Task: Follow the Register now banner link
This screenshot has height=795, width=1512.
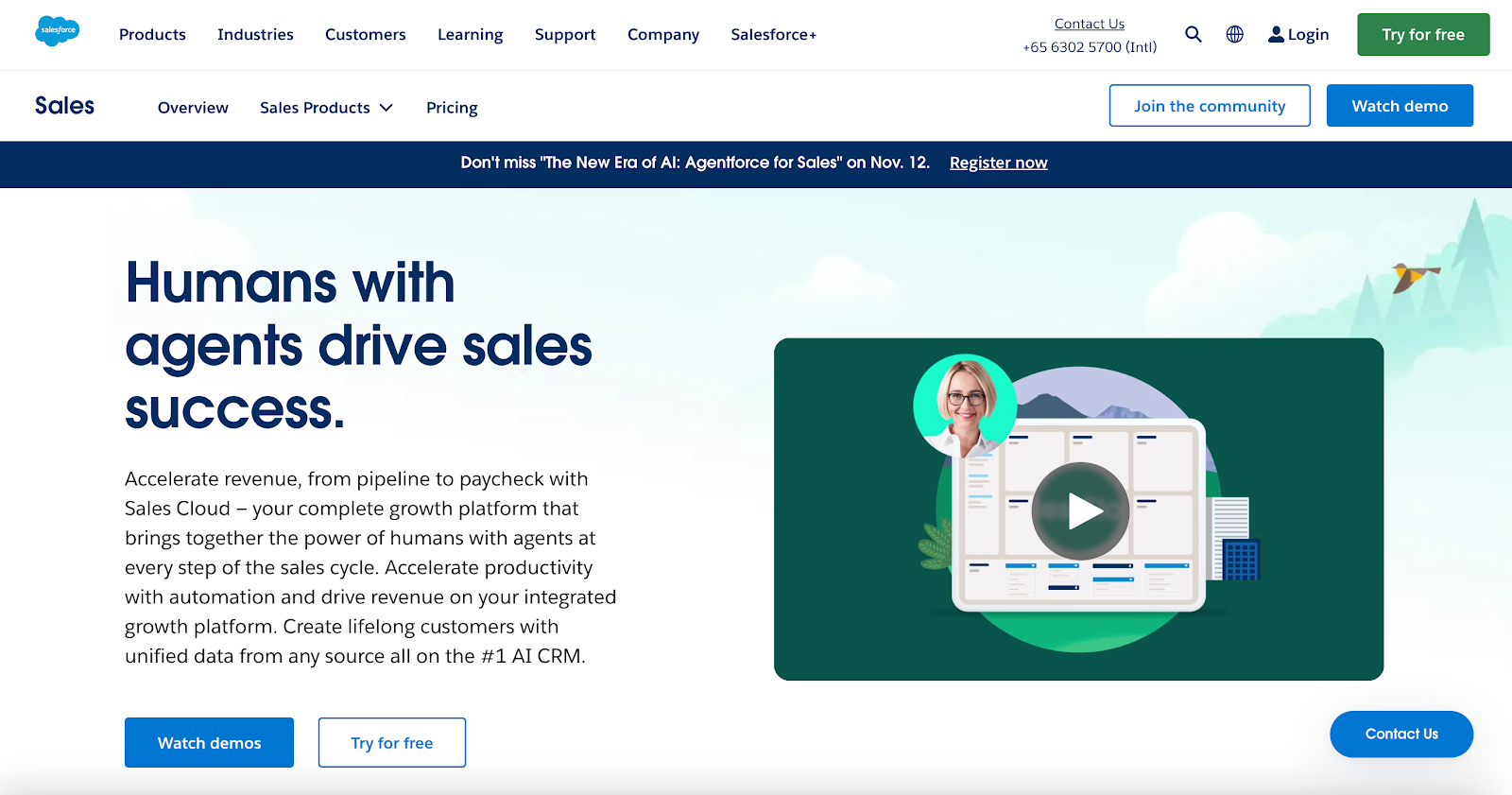Action: [998, 163]
